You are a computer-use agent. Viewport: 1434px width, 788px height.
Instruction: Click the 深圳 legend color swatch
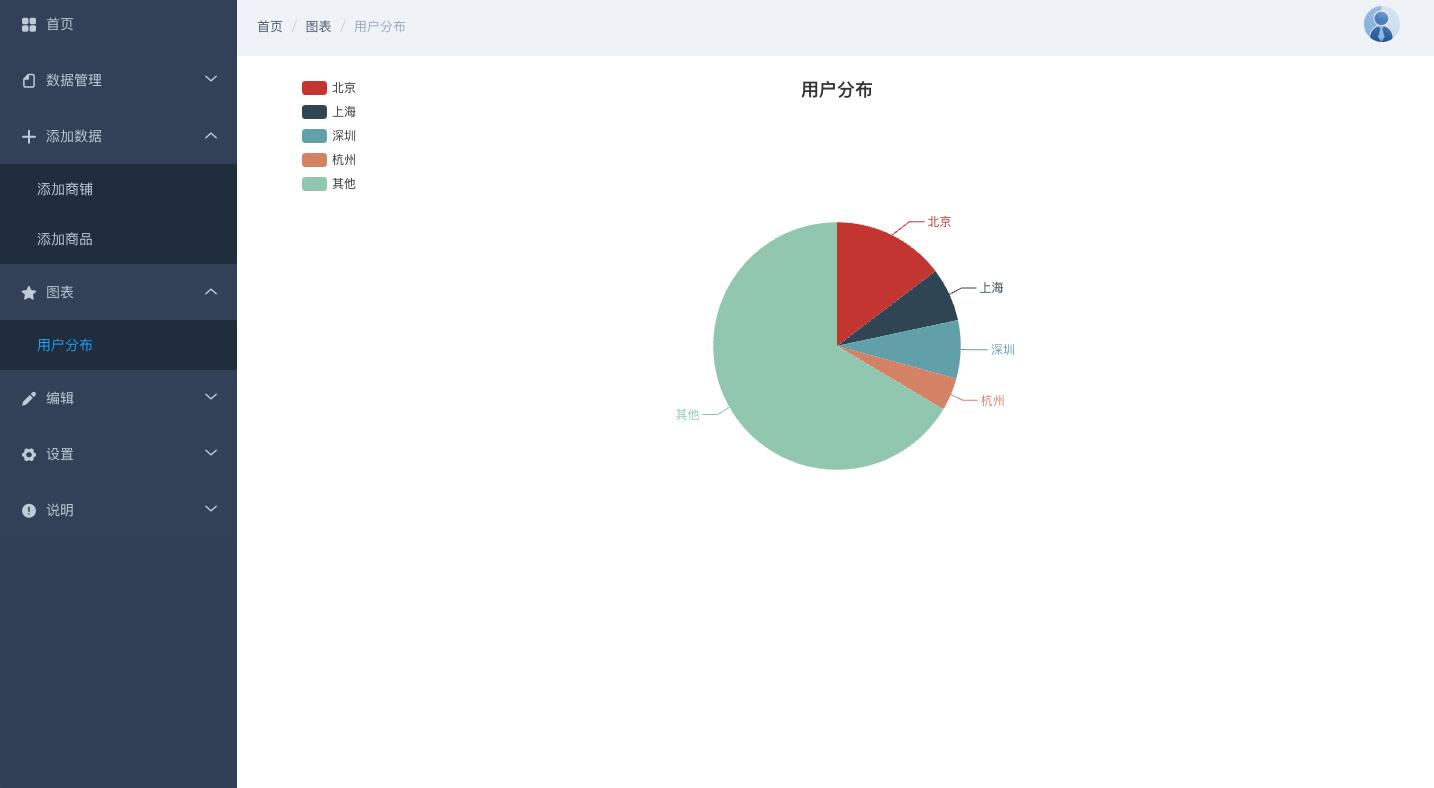(x=314, y=136)
